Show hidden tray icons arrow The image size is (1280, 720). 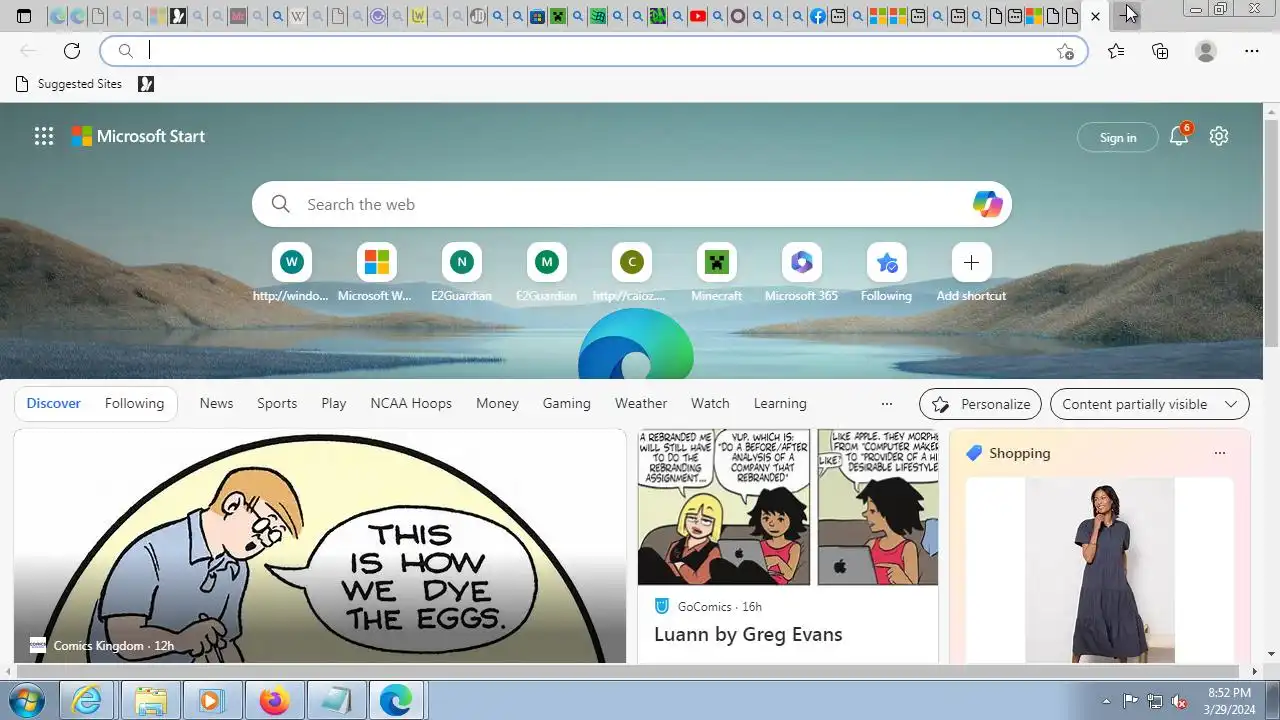pos(1106,701)
